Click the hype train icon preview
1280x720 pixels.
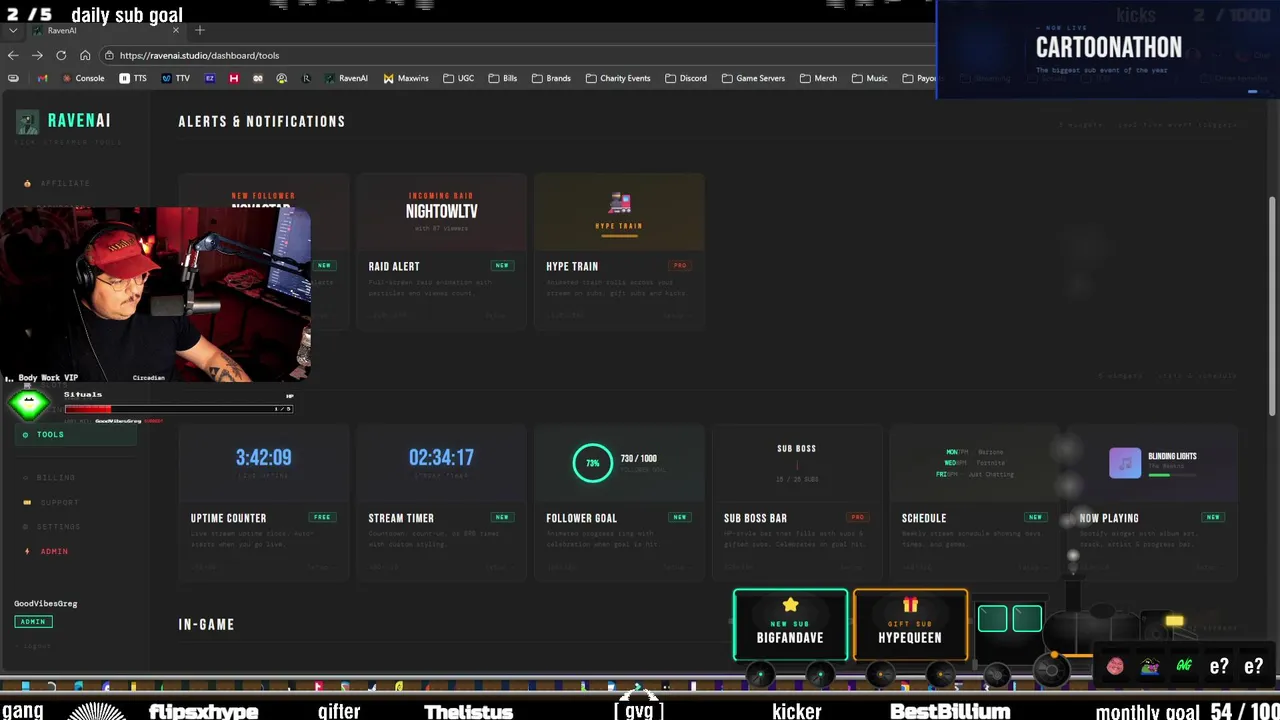(x=620, y=204)
